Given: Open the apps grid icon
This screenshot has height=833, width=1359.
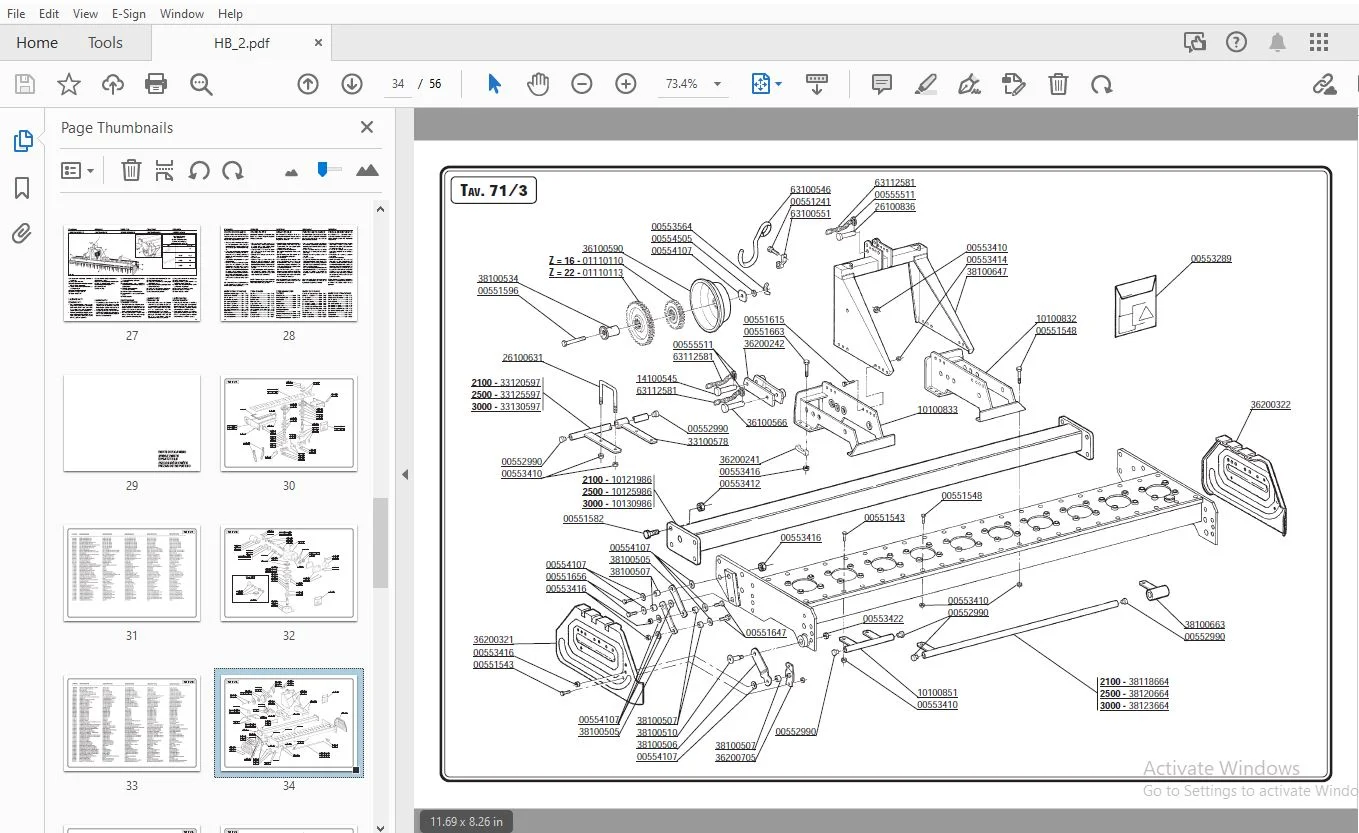Looking at the screenshot, I should [x=1319, y=42].
